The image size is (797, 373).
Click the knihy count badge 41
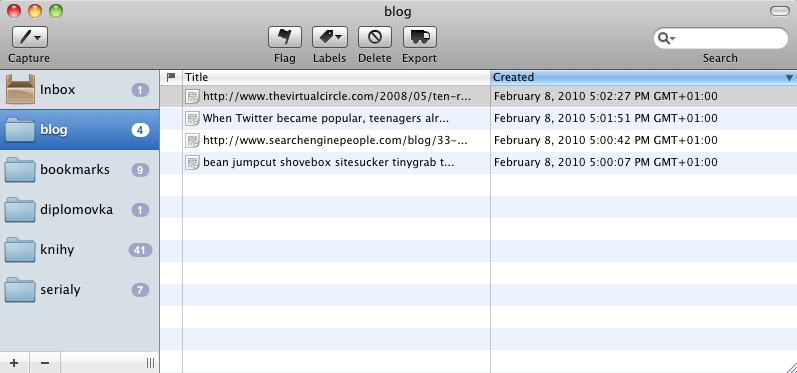click(140, 250)
